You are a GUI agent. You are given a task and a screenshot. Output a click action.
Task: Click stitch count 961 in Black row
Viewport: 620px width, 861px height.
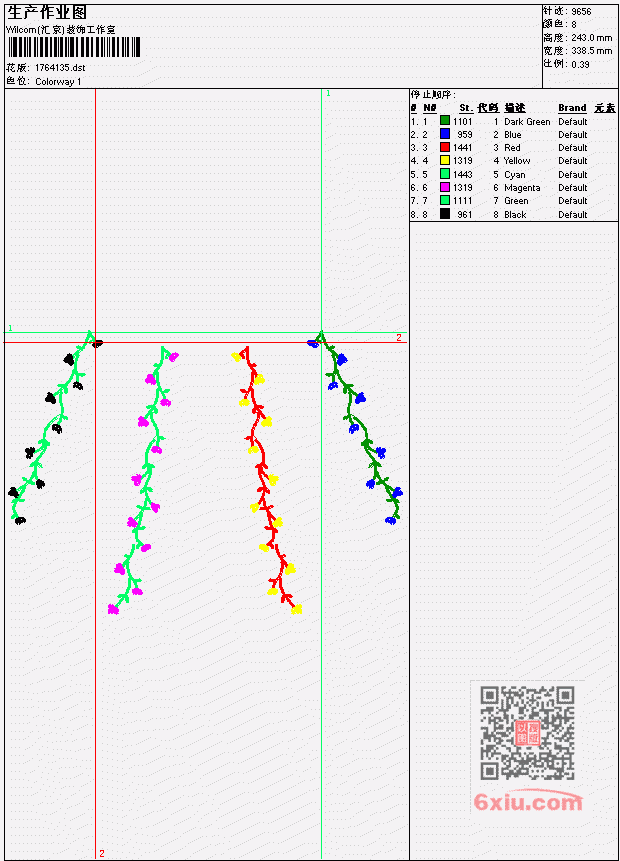465,215
